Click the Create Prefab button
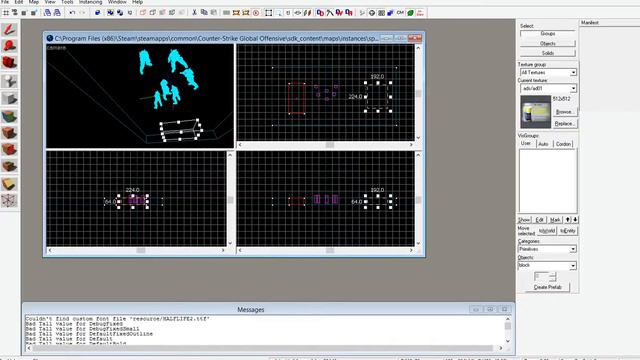 click(x=547, y=287)
